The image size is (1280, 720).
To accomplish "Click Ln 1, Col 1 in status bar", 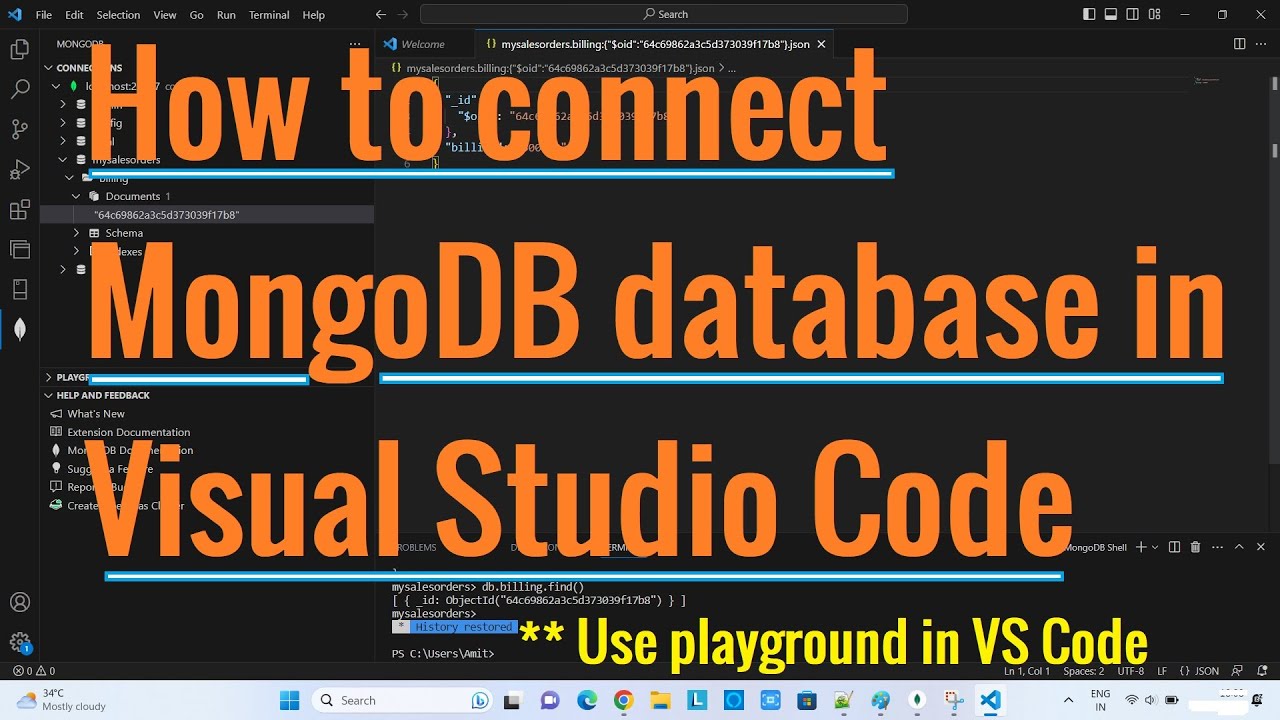I will point(1027,671).
